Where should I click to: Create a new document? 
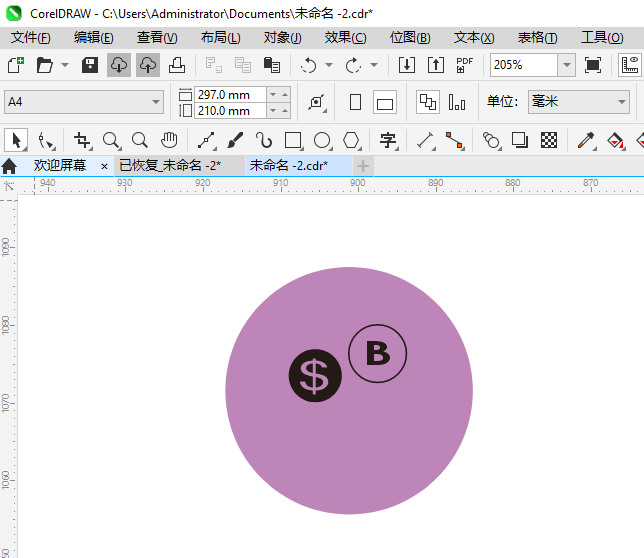16,65
